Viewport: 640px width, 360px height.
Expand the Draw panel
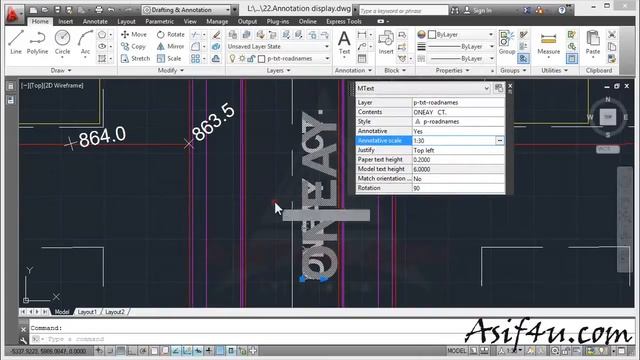(x=61, y=71)
